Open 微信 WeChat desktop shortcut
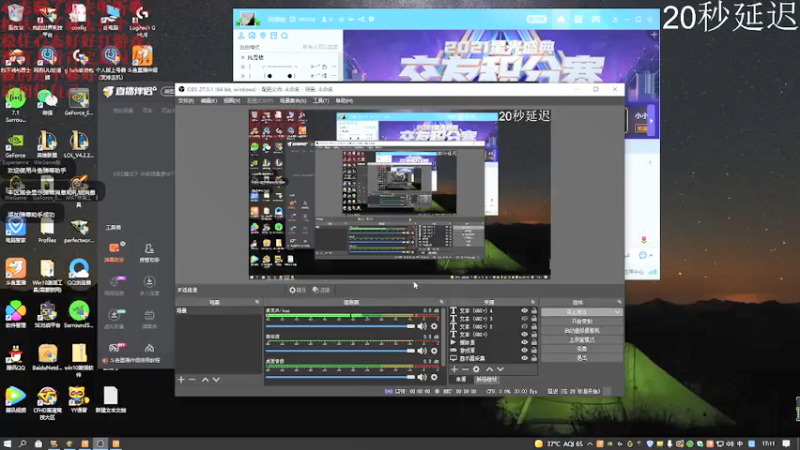Screen dimensions: 800x450 coord(47,102)
